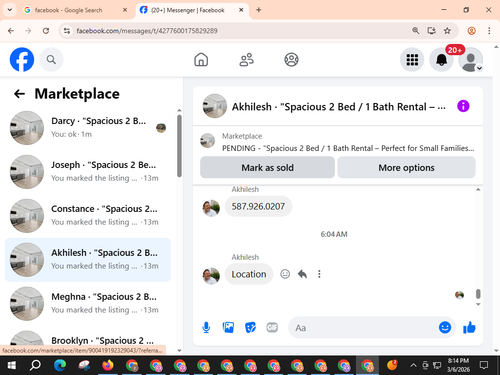
Task: Open the Facebook menu grid icon
Action: point(412,60)
